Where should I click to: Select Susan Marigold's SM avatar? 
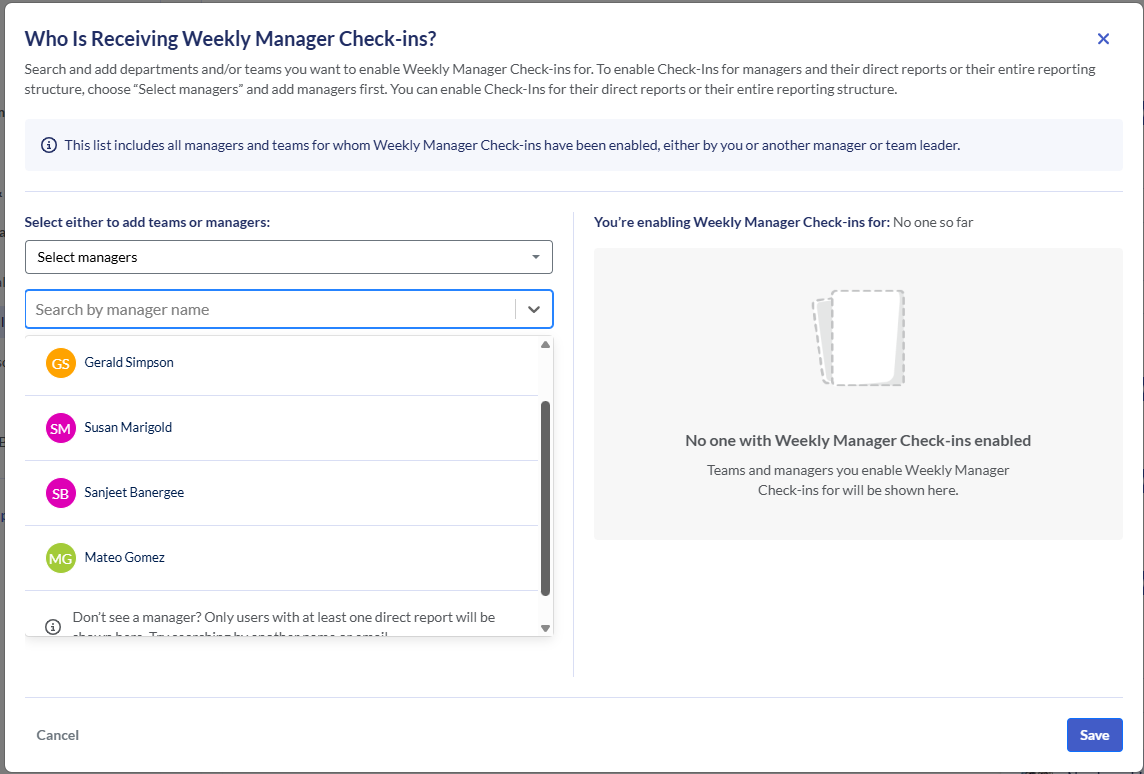61,427
